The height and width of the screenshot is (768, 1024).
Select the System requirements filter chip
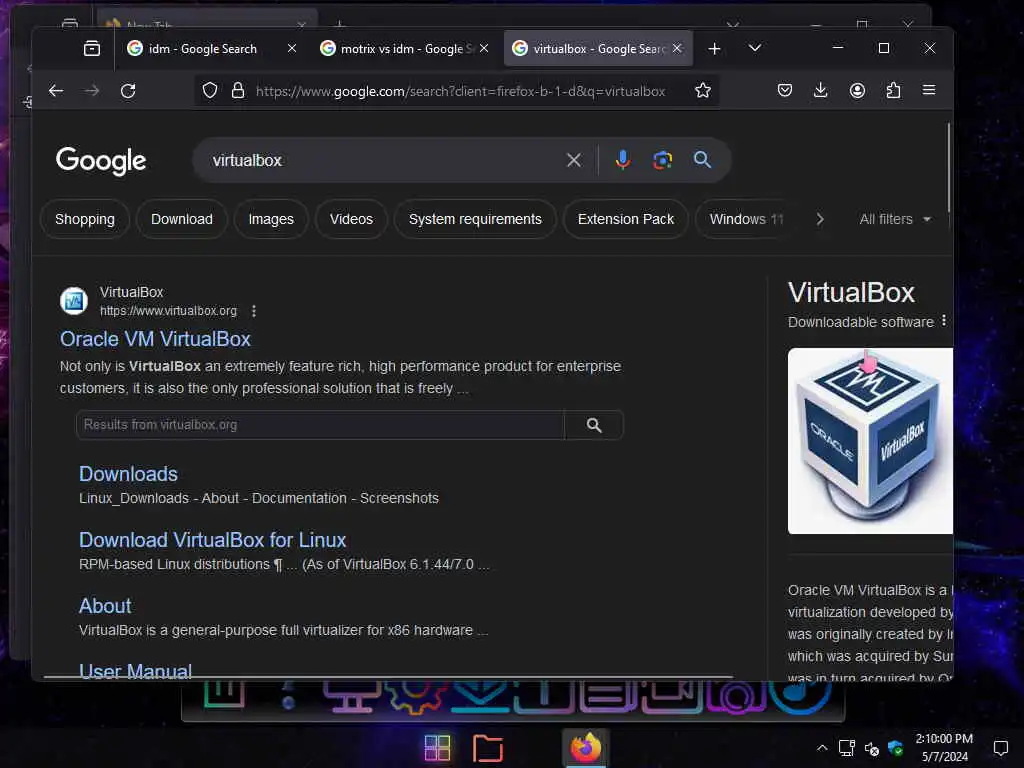click(x=475, y=219)
